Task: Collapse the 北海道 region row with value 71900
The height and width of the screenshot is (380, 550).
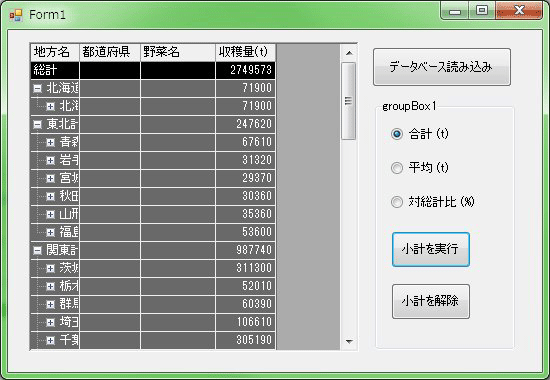Action: (x=38, y=88)
